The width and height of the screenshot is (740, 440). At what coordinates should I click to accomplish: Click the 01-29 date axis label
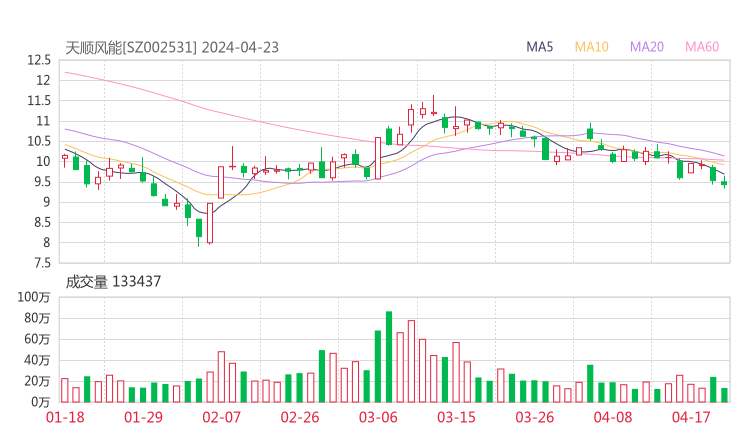point(143,417)
